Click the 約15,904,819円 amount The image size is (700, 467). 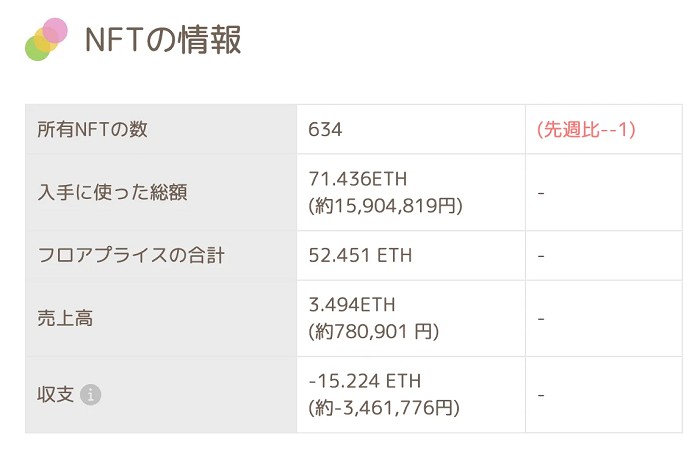click(386, 205)
